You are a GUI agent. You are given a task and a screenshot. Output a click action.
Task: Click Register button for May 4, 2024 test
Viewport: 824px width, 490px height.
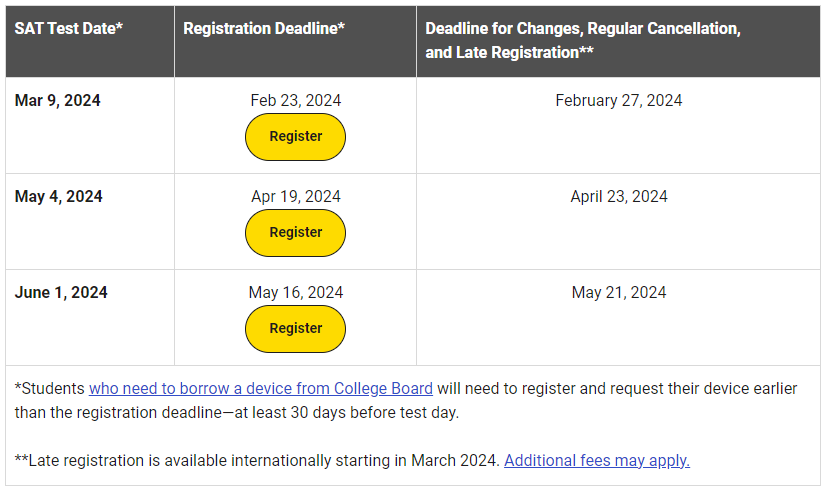[x=295, y=233]
